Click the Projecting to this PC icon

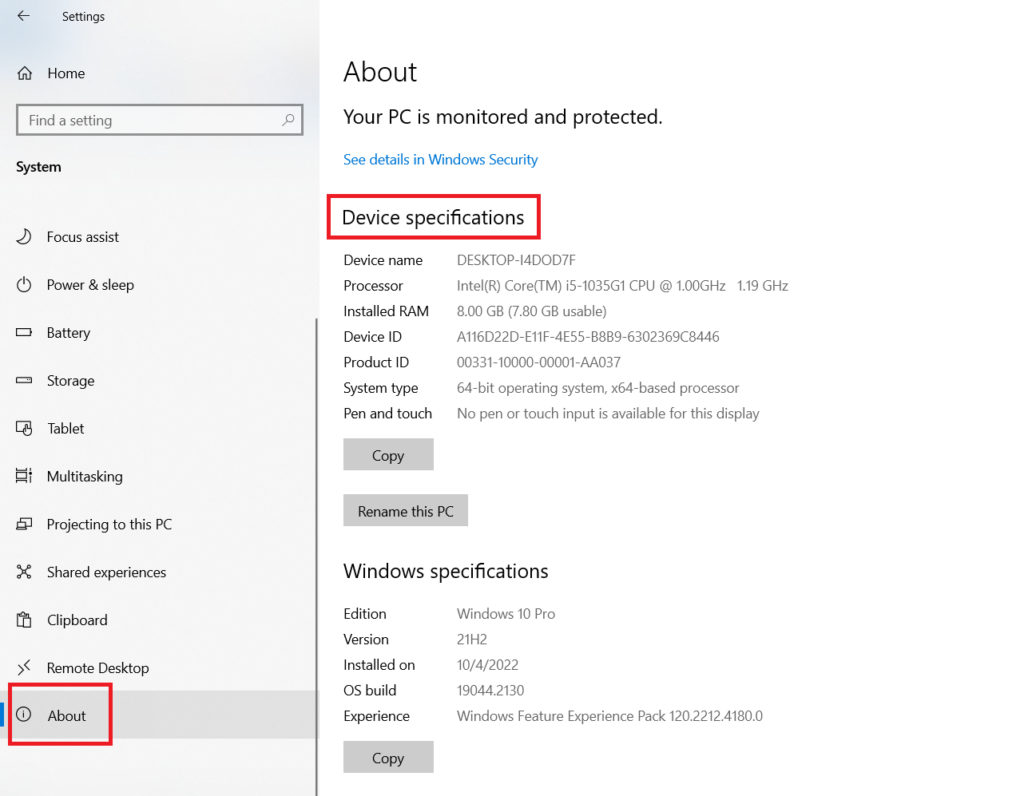click(x=24, y=524)
